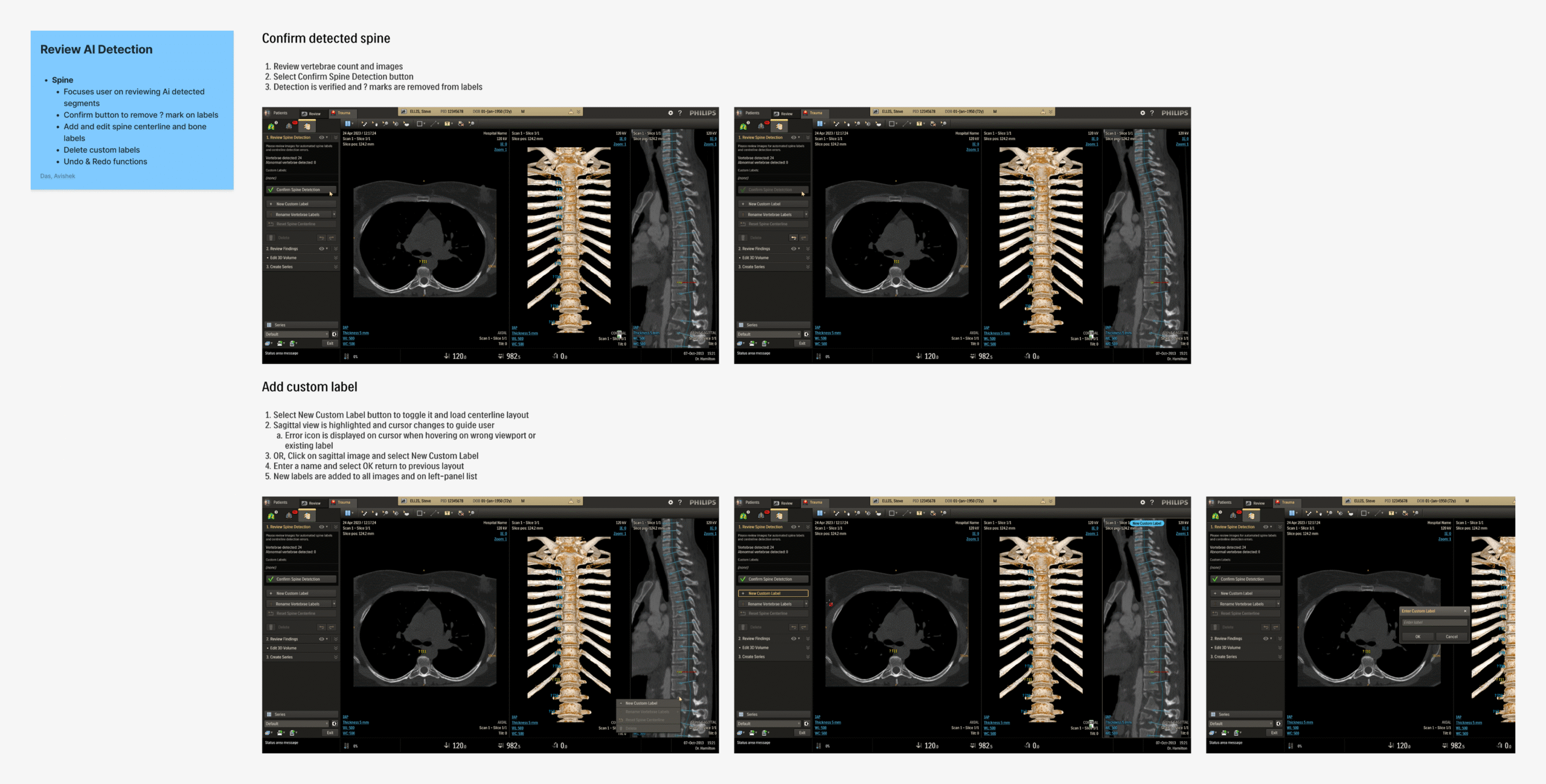1546x784 pixels.
Task: Click the yellow-highlighted New Custom Label button
Action: tap(772, 593)
